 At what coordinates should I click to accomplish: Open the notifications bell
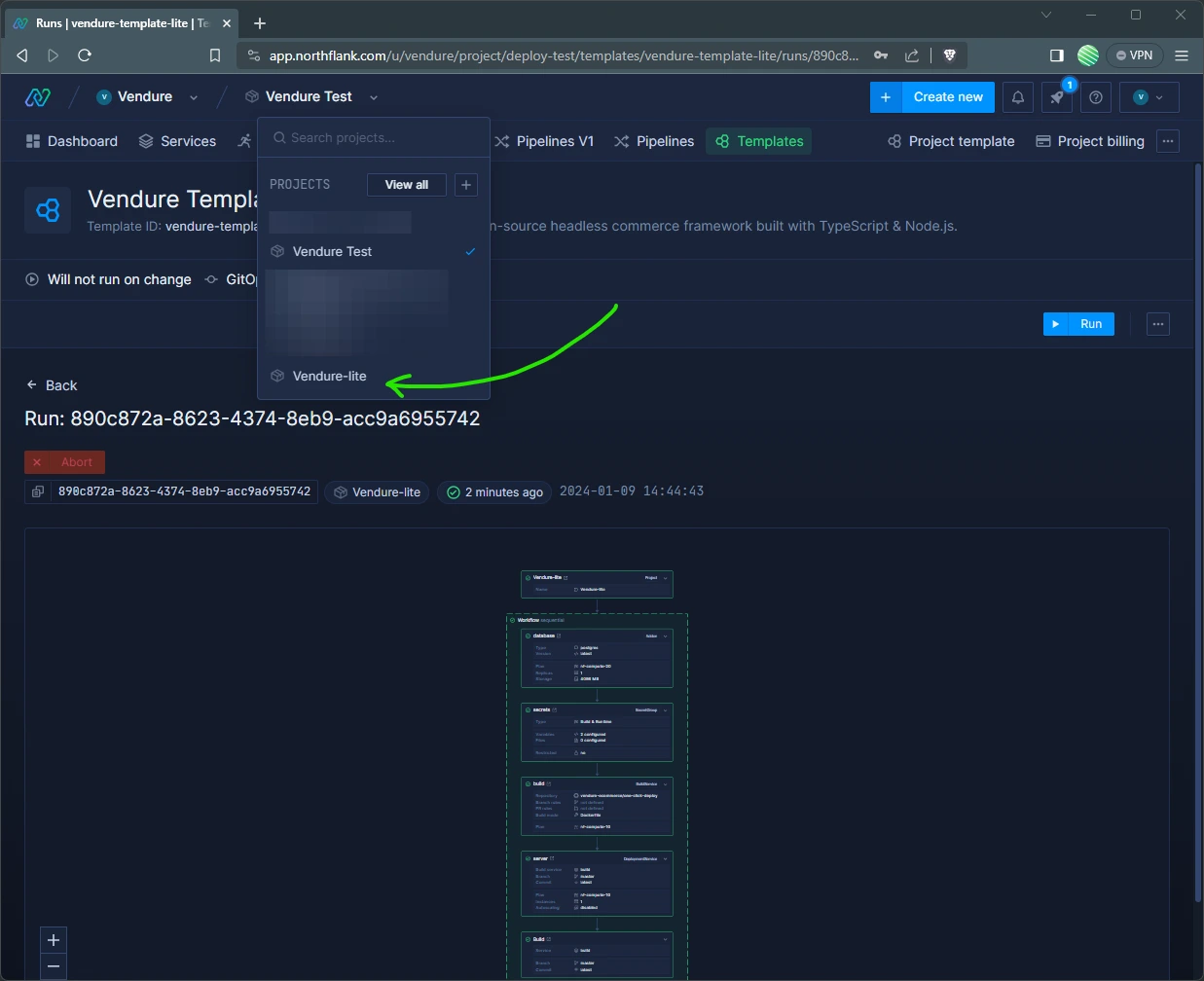point(1017,97)
